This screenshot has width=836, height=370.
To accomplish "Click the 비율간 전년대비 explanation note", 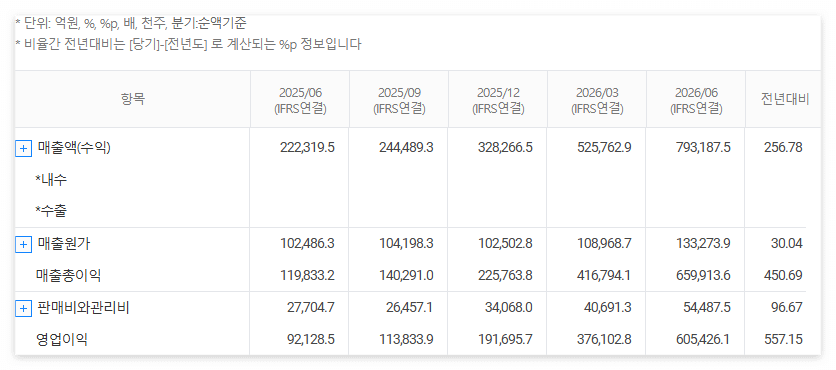I will pos(188,44).
